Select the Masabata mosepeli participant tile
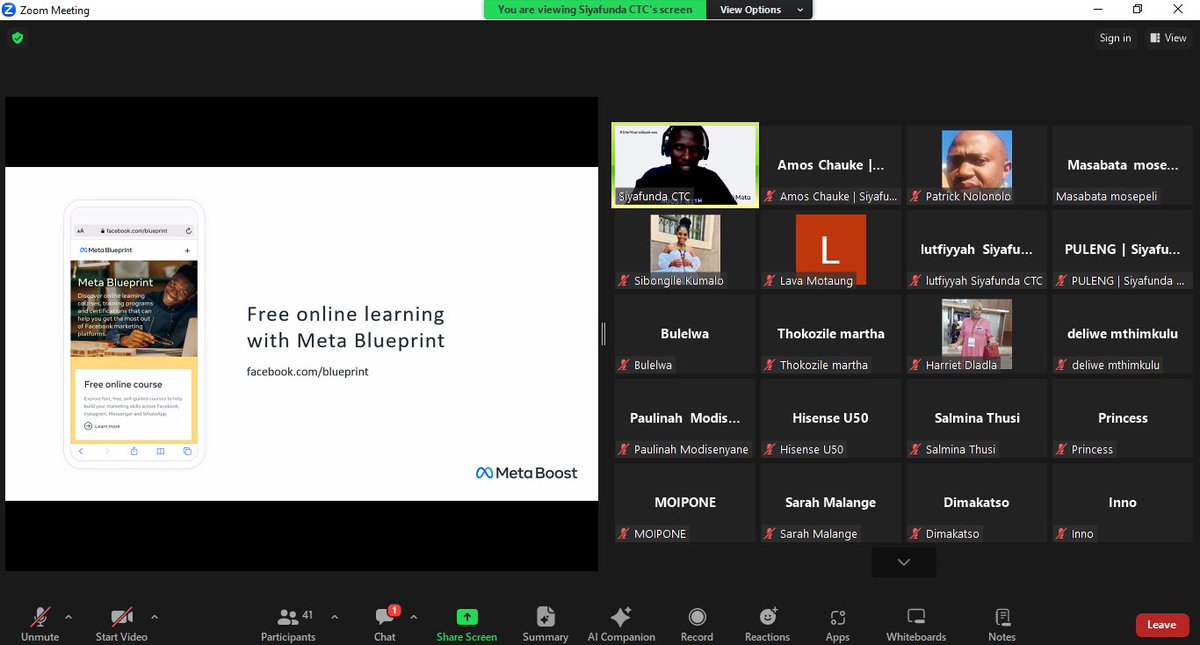Viewport: 1200px width, 645px height. (1122, 167)
